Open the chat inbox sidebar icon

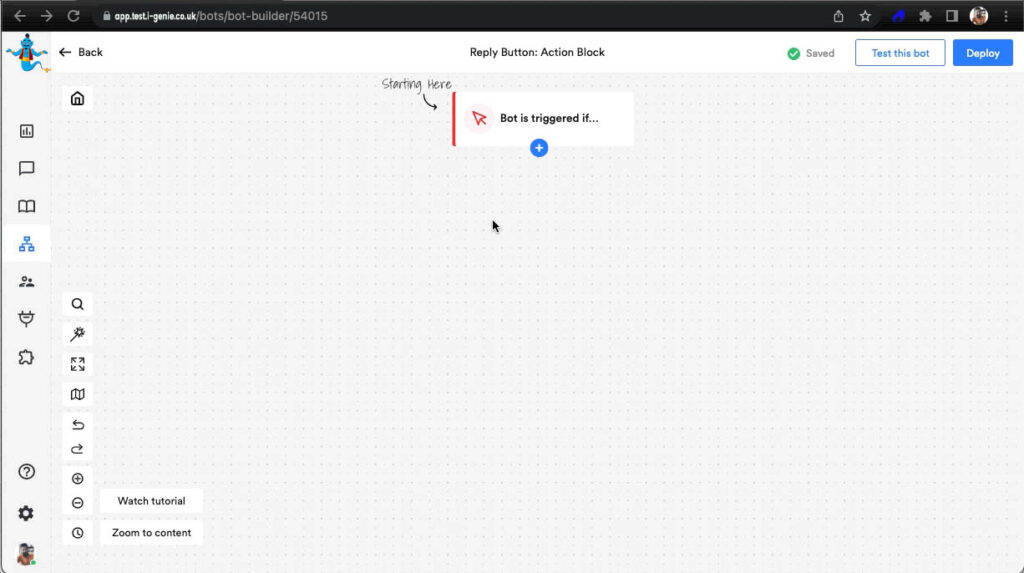click(27, 169)
